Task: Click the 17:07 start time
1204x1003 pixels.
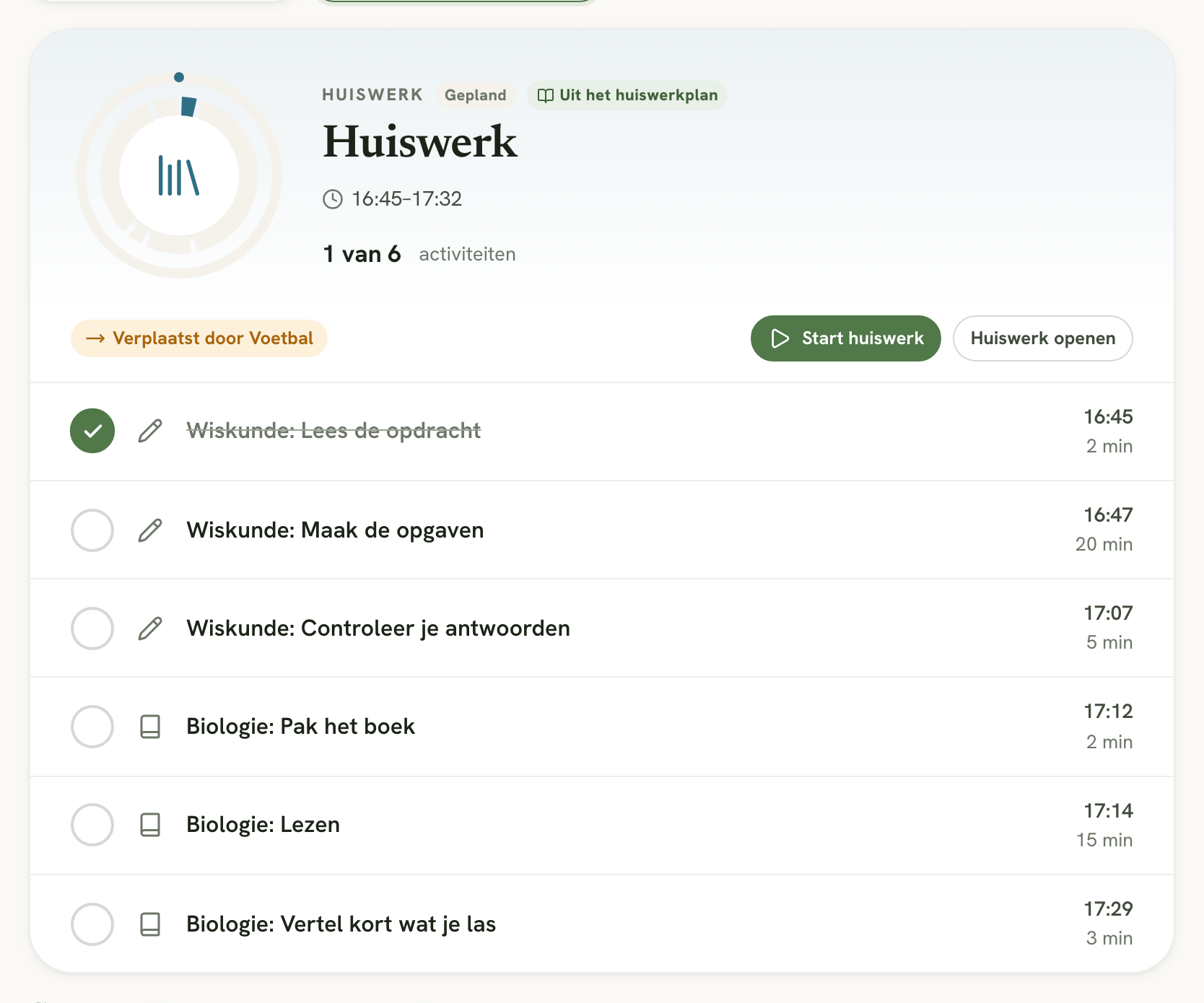Action: pyautogui.click(x=1108, y=613)
